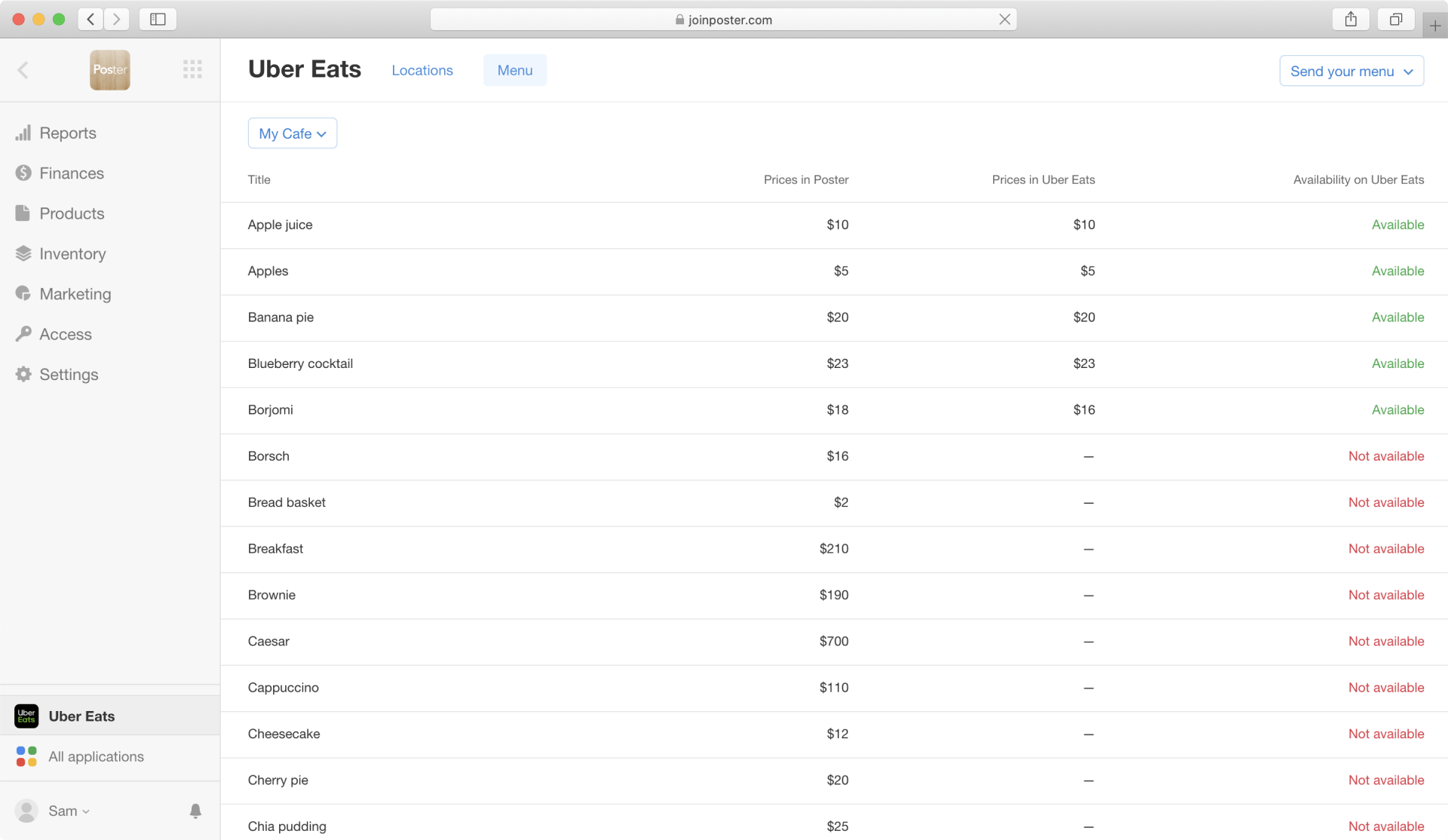Click the Poster logo icon

[x=110, y=70]
